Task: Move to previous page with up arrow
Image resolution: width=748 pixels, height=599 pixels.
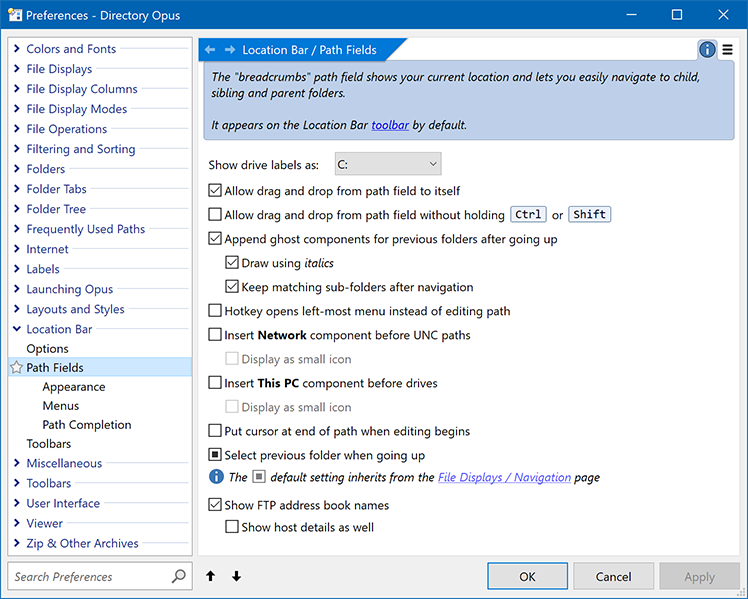Action: [210, 576]
